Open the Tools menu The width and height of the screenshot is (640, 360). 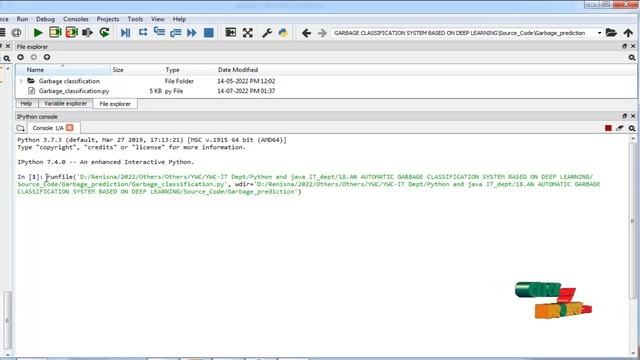pyautogui.click(x=135, y=19)
